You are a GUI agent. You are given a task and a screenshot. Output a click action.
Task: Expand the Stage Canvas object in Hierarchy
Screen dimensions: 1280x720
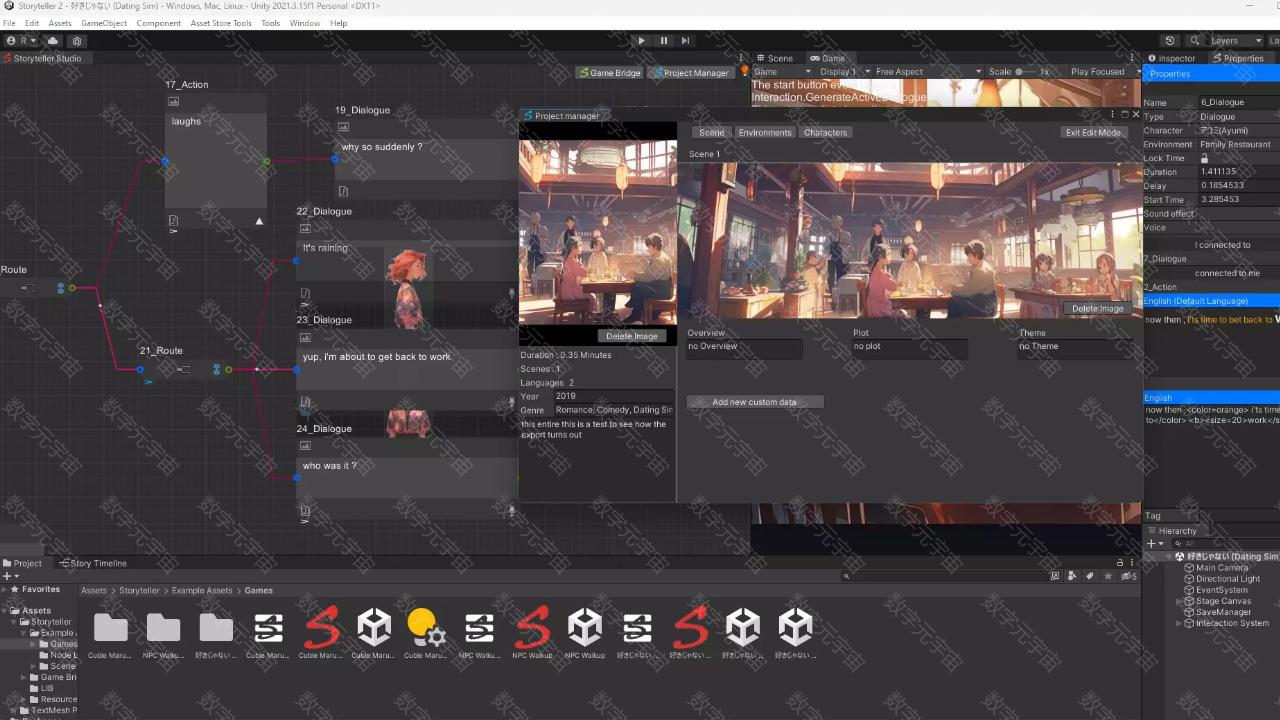[1180, 601]
